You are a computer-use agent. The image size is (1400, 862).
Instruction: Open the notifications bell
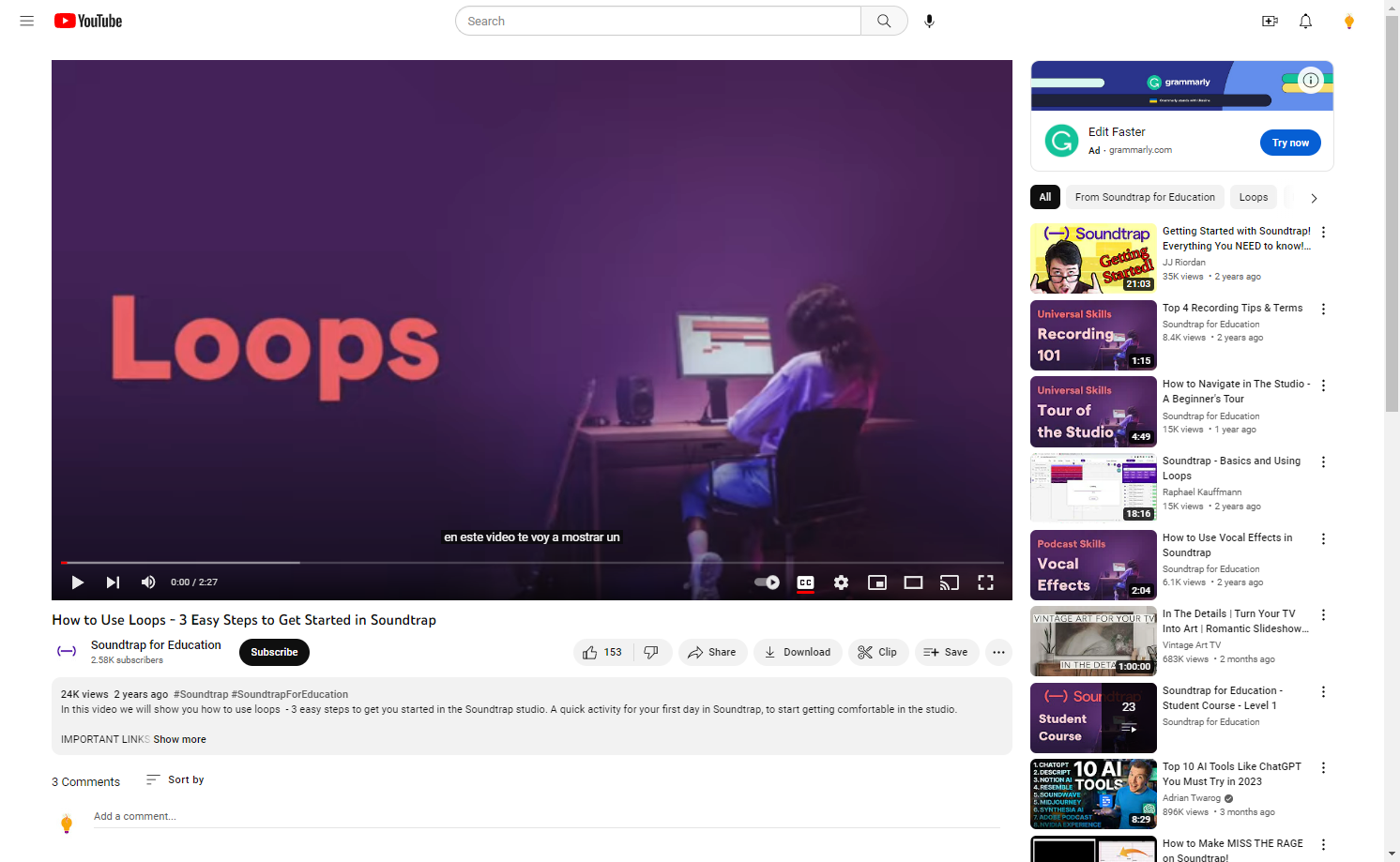coord(1305,21)
